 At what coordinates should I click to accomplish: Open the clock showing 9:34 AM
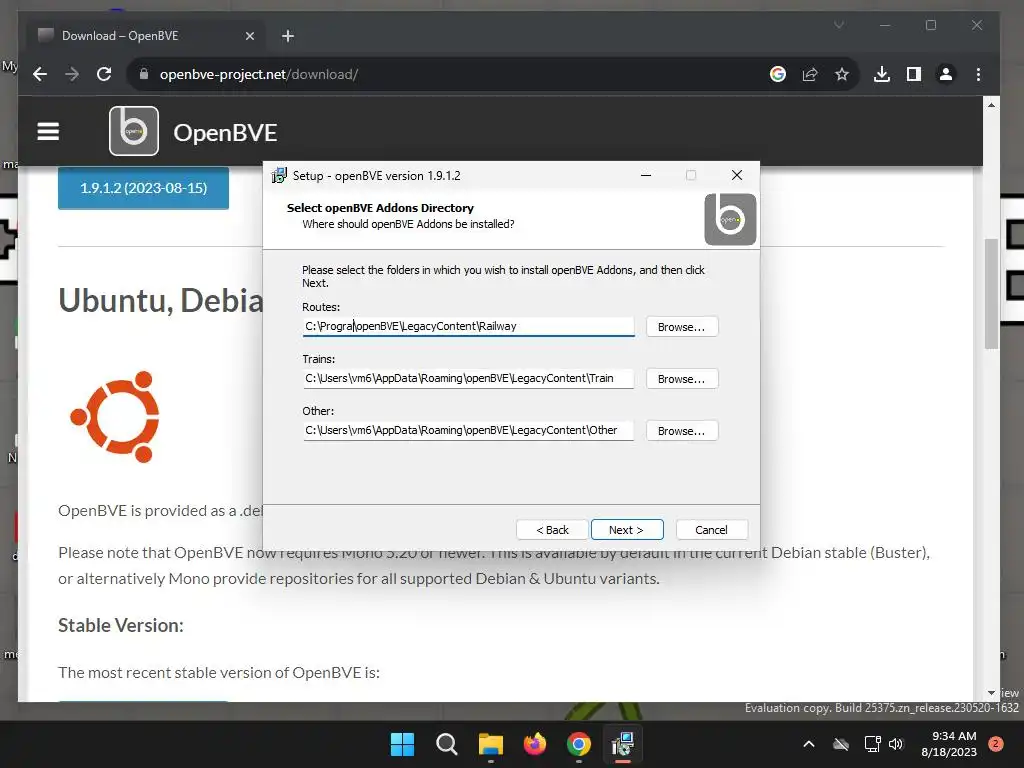pyautogui.click(x=949, y=744)
